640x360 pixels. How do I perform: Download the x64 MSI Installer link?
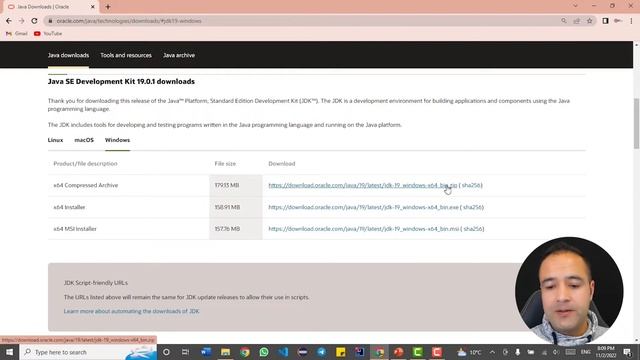pyautogui.click(x=364, y=229)
